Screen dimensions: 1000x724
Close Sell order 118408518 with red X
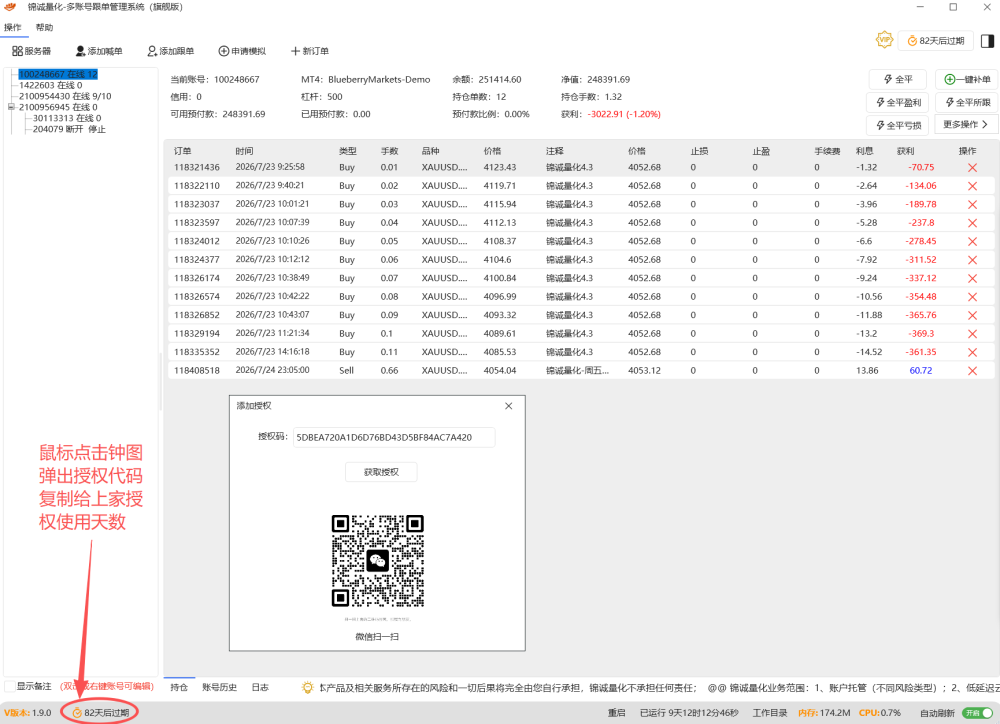(972, 371)
